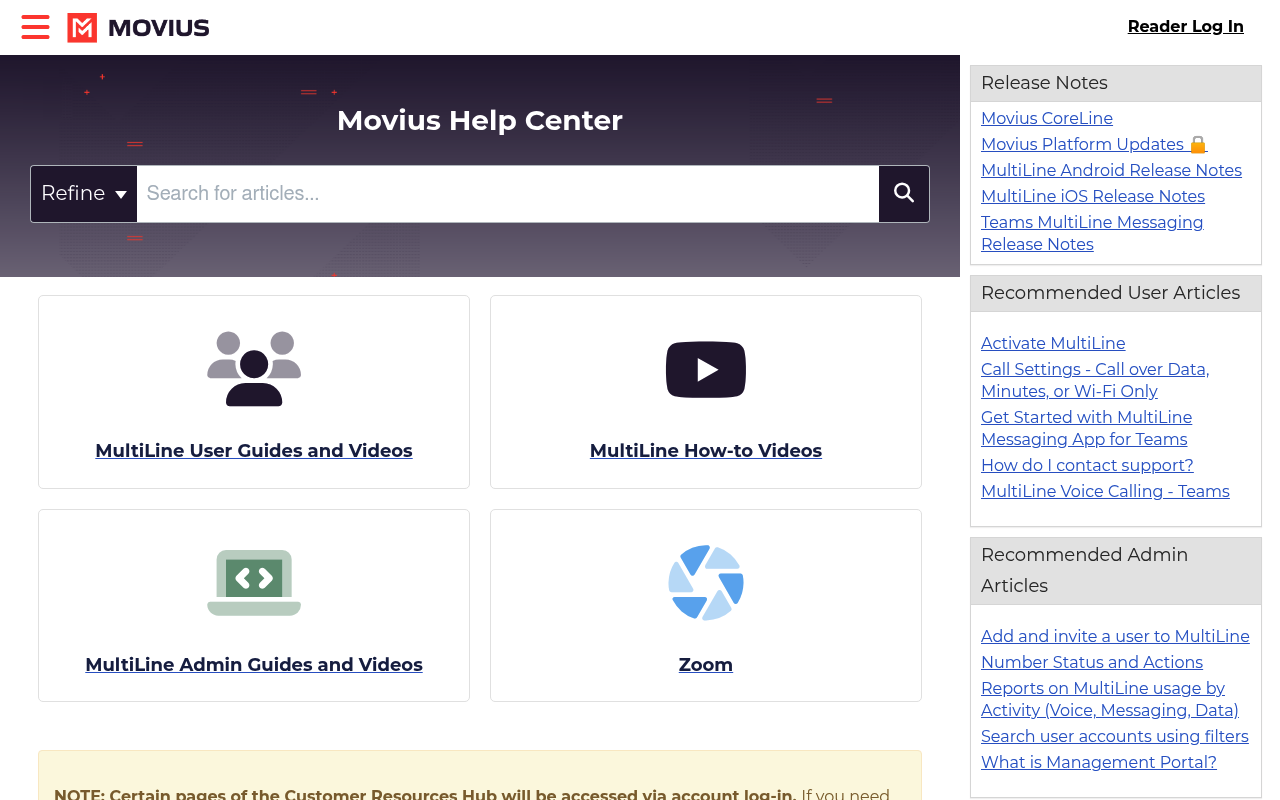The width and height of the screenshot is (1280, 800).
Task: Click the MultiLine User Guides people icon
Action: pos(254,369)
